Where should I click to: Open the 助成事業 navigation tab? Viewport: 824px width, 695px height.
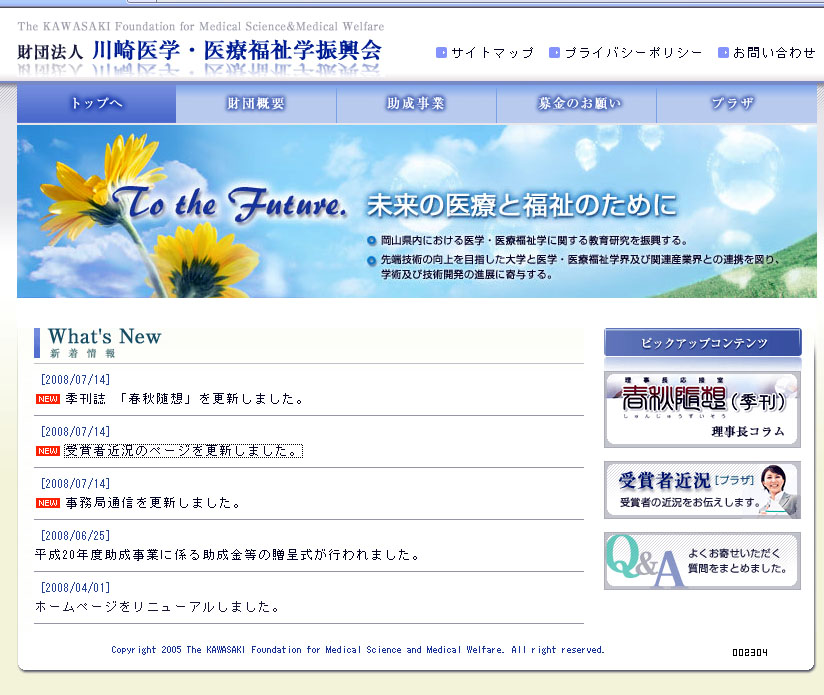click(x=416, y=103)
